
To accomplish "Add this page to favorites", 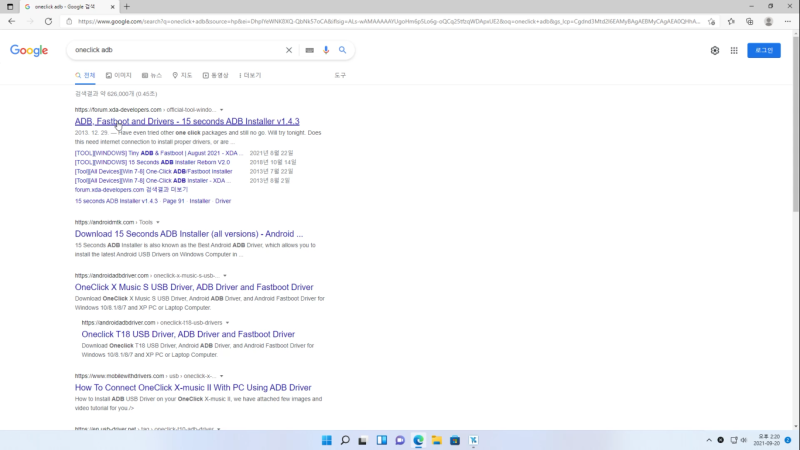I will [711, 21].
